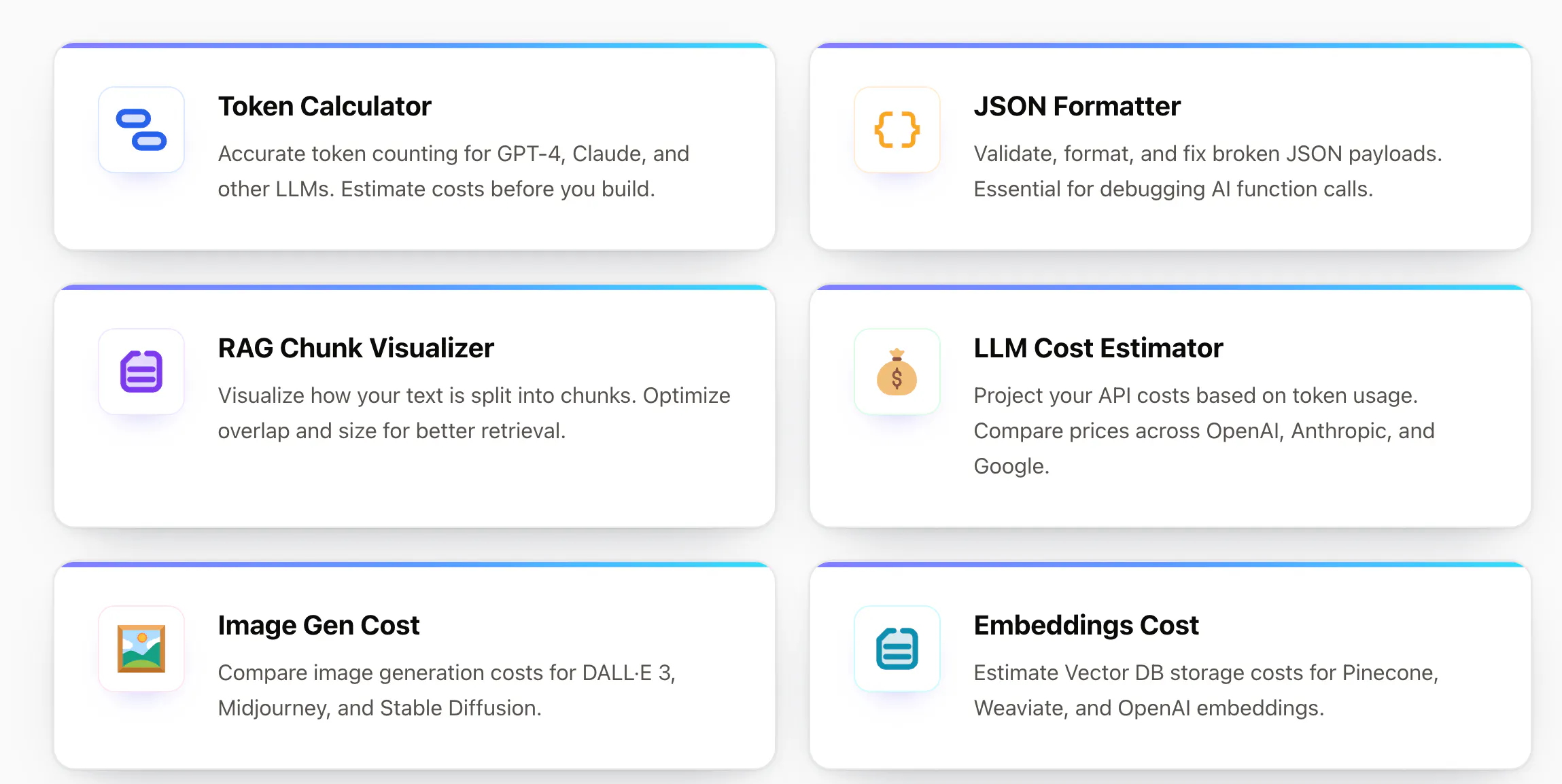Click text "Accurate token counting for GPT-4, Claude, and"
Image resolution: width=1562 pixels, height=784 pixels.
pos(453,154)
